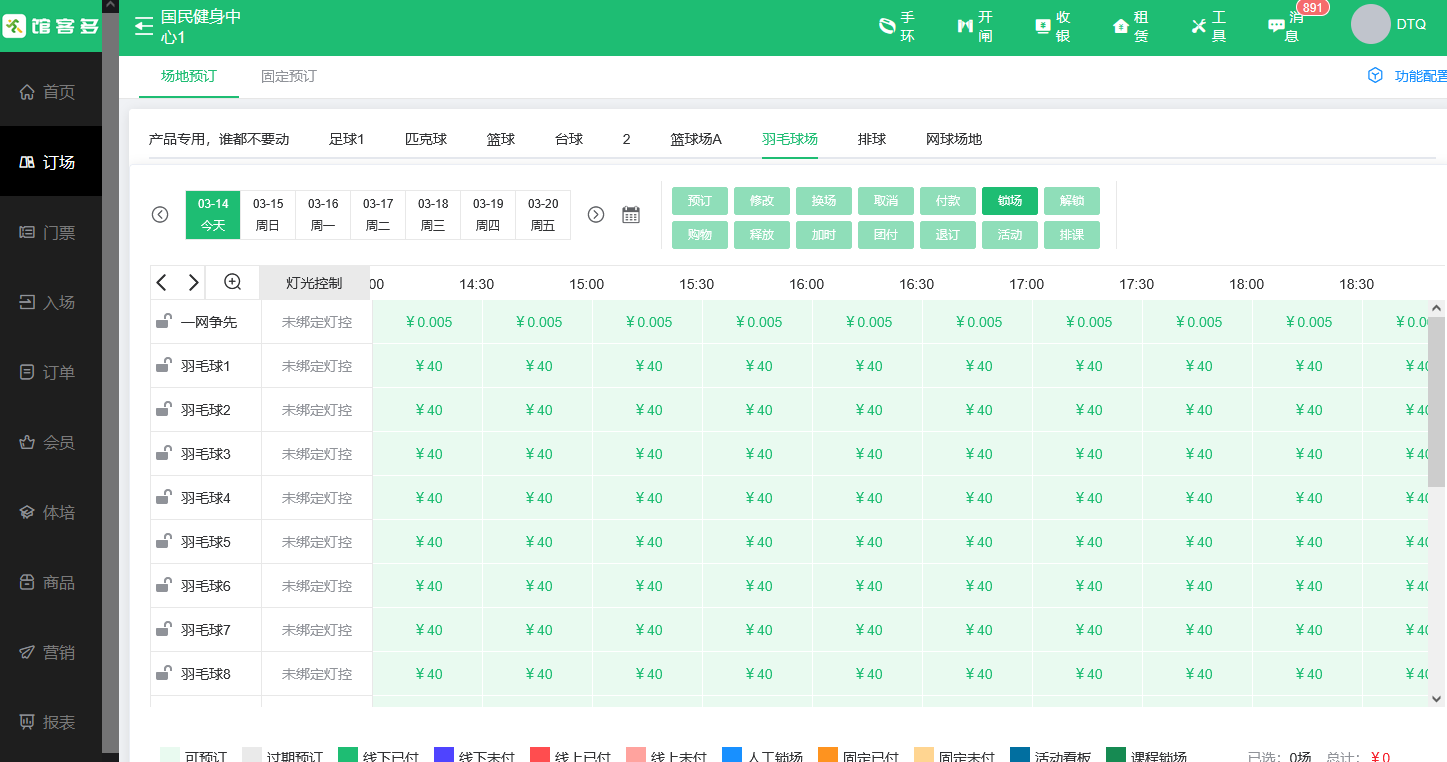Click the 锁场 lock venue button

coord(1009,200)
